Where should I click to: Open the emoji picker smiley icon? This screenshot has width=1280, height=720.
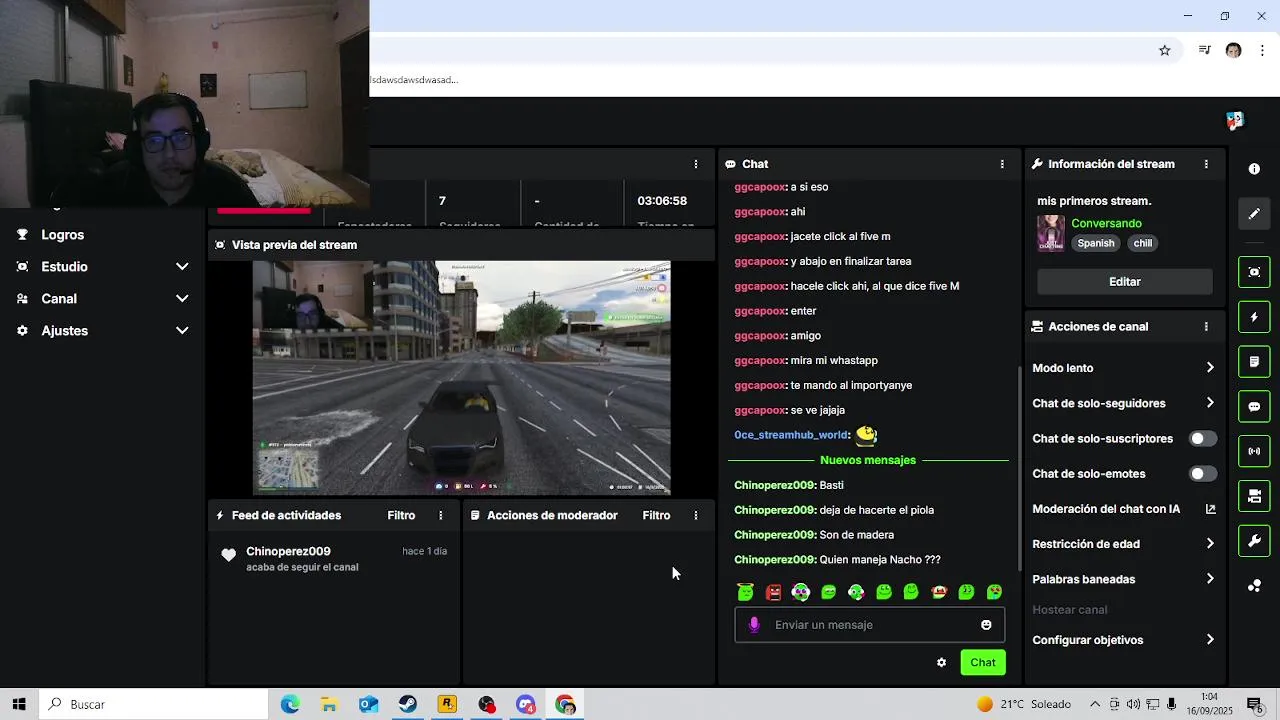point(986,625)
